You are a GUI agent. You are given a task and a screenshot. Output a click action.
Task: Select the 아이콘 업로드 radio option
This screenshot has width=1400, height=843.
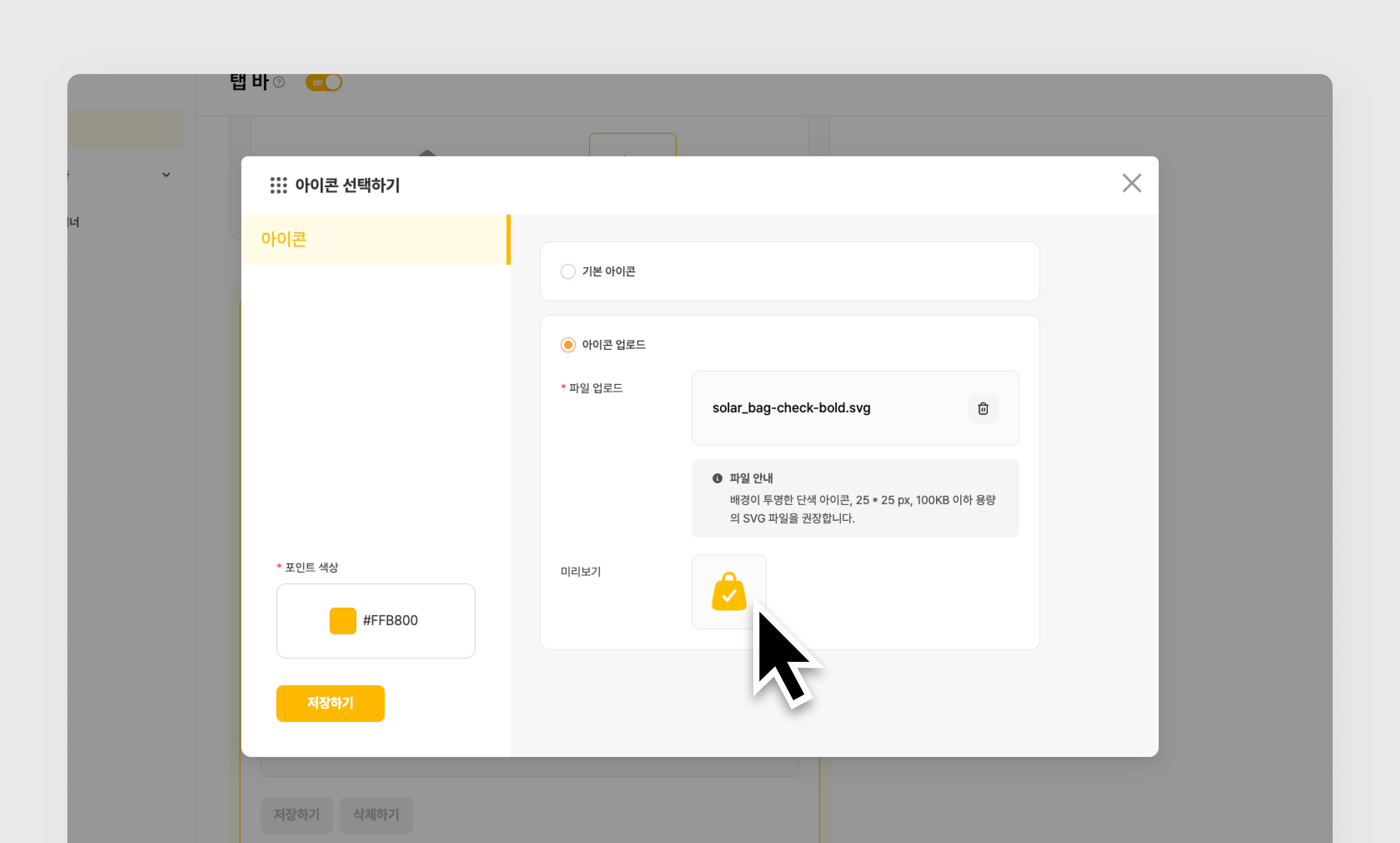(x=568, y=345)
